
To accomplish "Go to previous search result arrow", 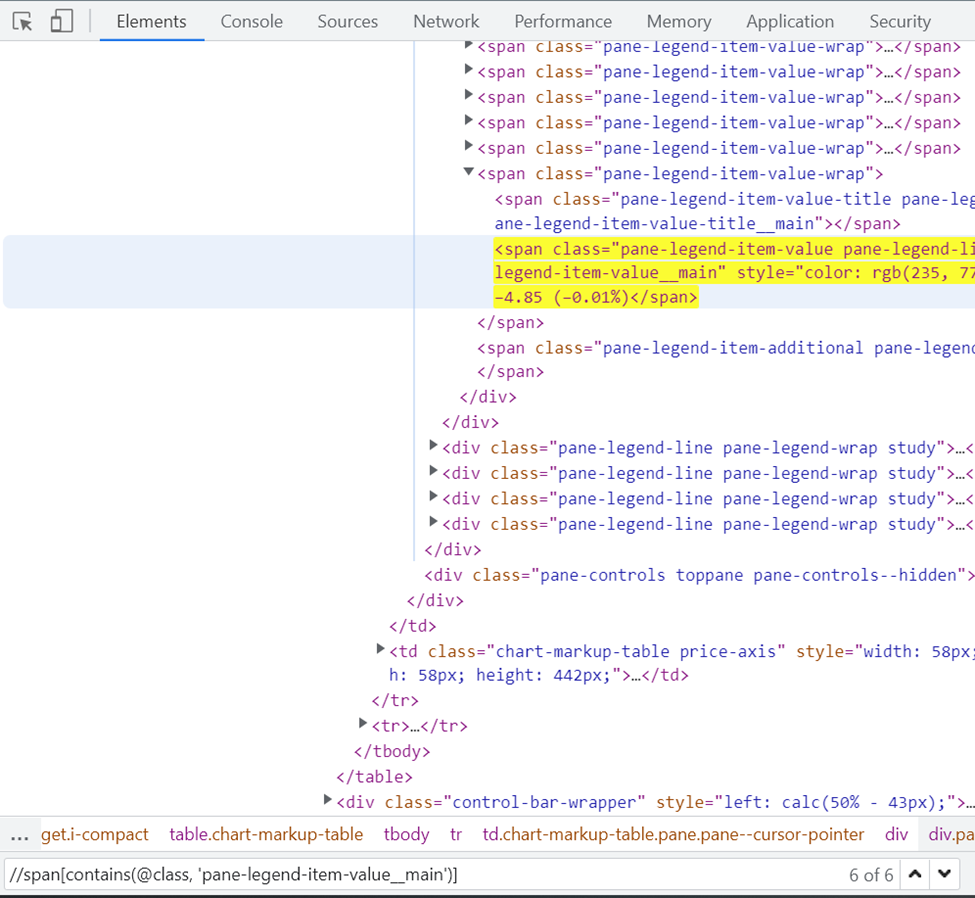I will [915, 874].
